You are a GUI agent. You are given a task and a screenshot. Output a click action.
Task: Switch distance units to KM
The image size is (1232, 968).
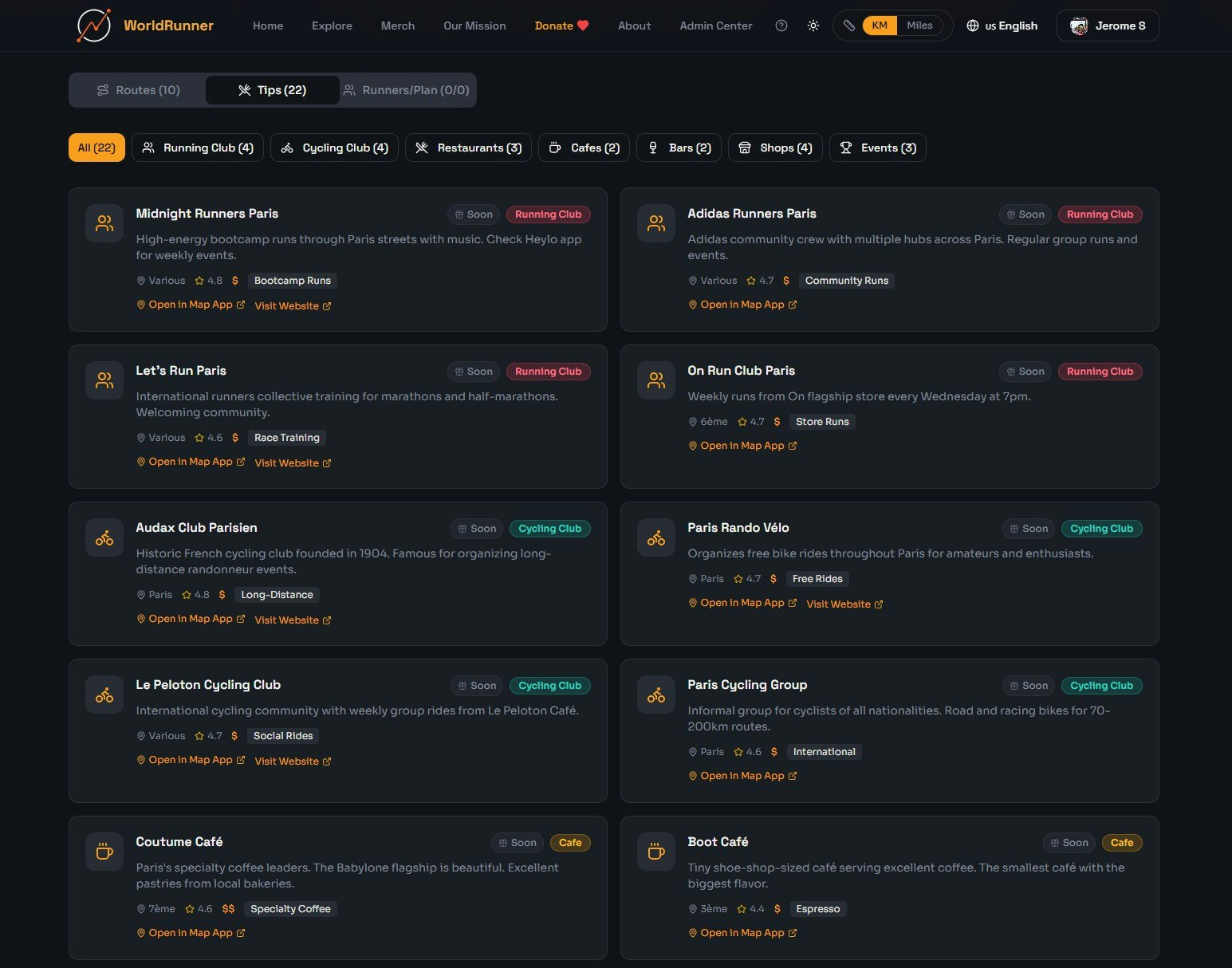[880, 26]
